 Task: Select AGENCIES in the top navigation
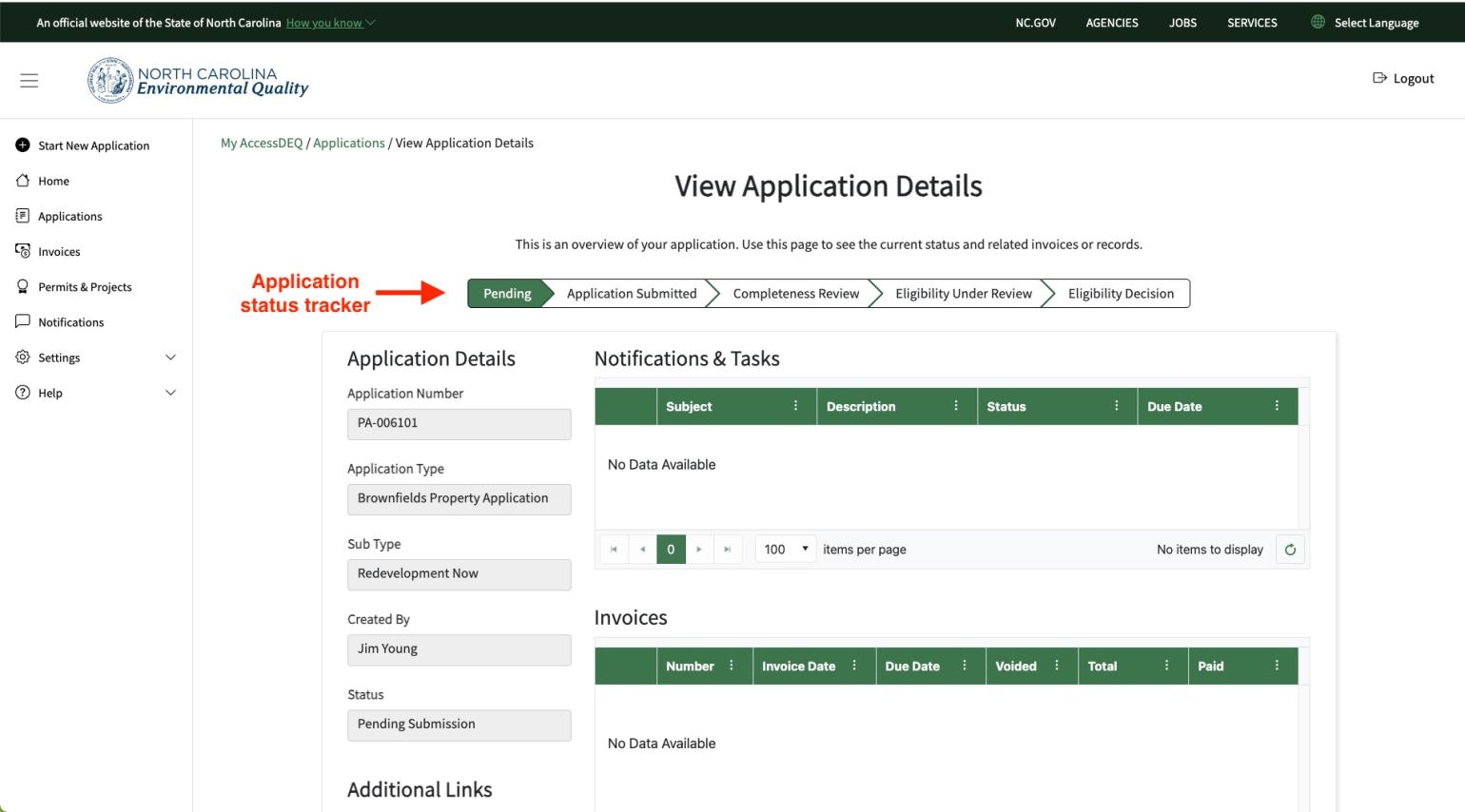1111,22
